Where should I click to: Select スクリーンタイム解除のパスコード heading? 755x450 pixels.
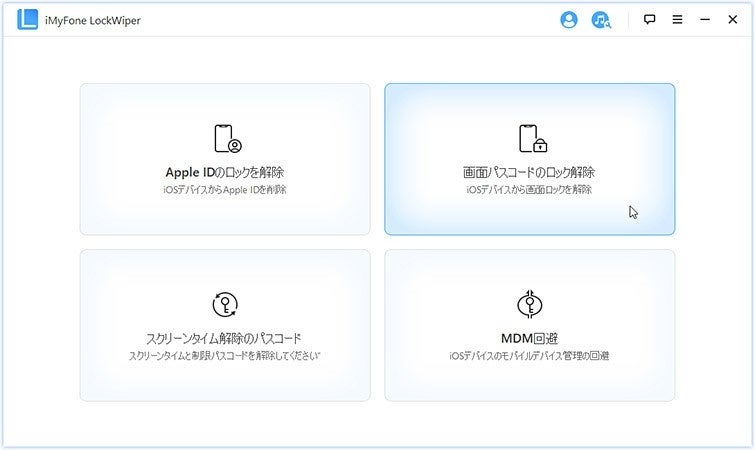point(224,338)
